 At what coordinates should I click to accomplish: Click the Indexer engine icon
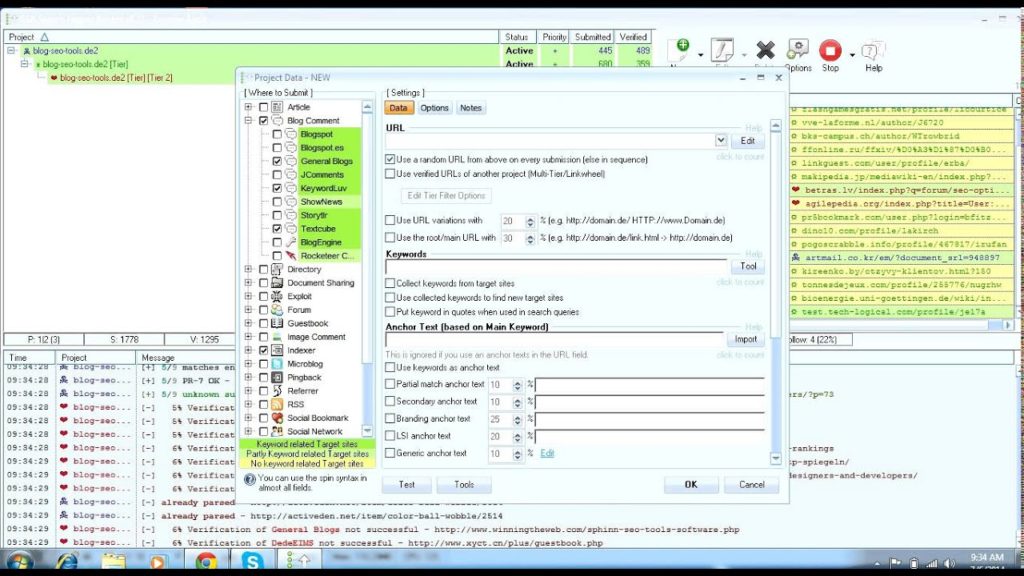pyautogui.click(x=277, y=350)
